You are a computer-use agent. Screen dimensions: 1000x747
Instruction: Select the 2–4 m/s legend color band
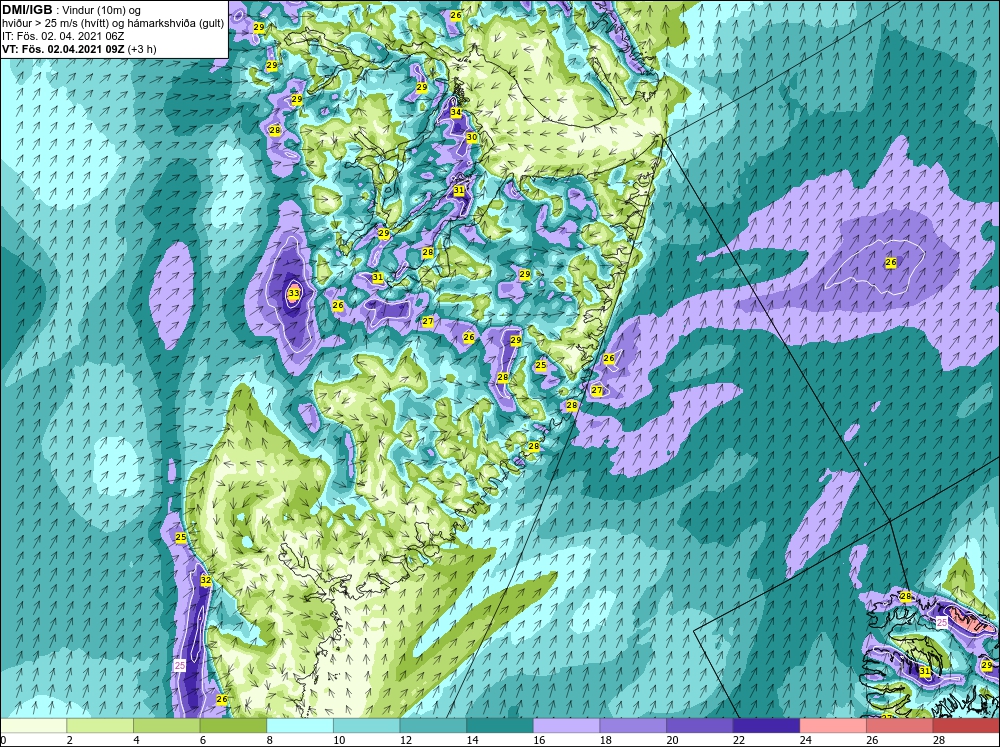click(x=100, y=726)
